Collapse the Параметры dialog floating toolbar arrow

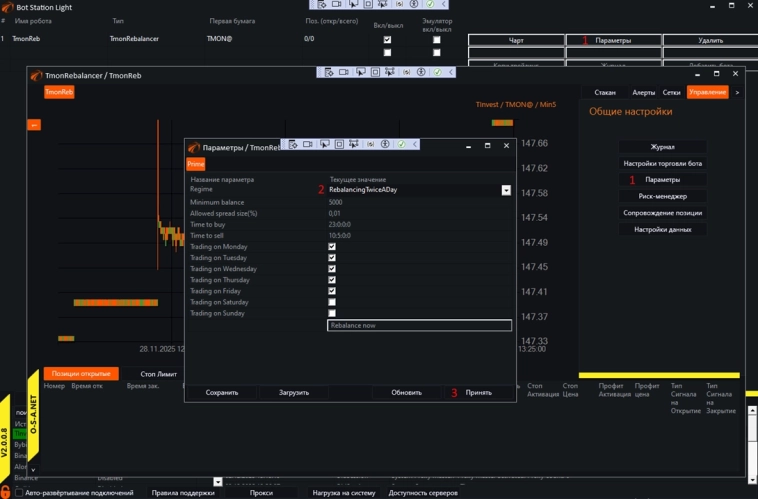(x=415, y=144)
